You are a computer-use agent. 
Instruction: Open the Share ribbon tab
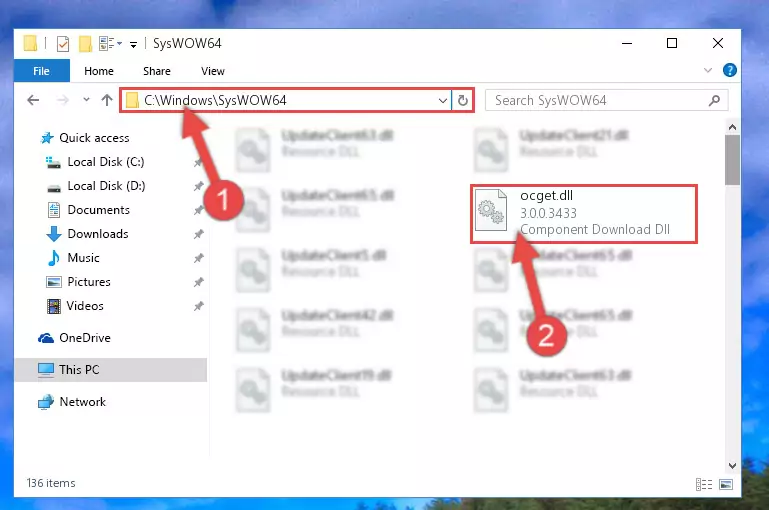[157, 71]
